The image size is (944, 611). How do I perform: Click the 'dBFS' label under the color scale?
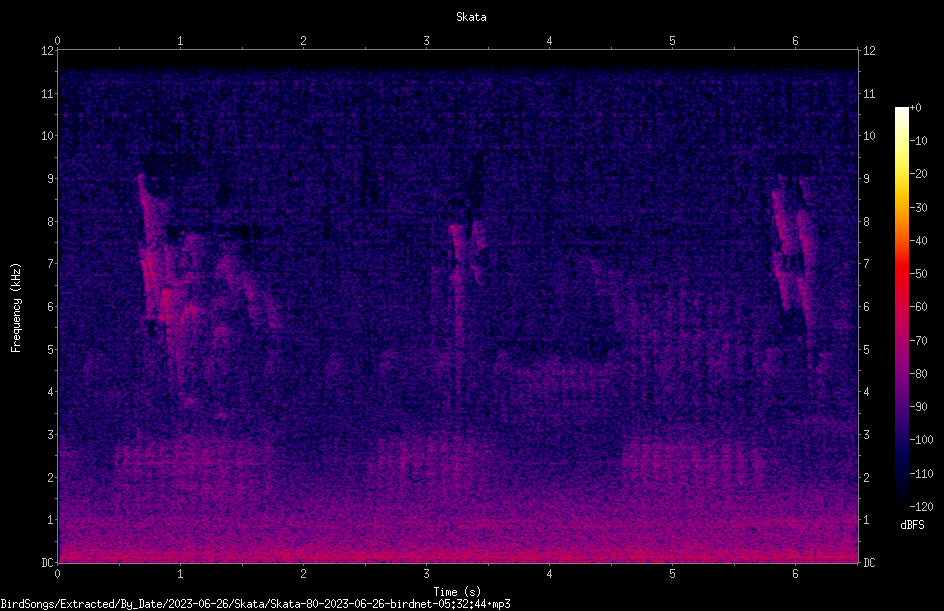click(912, 525)
